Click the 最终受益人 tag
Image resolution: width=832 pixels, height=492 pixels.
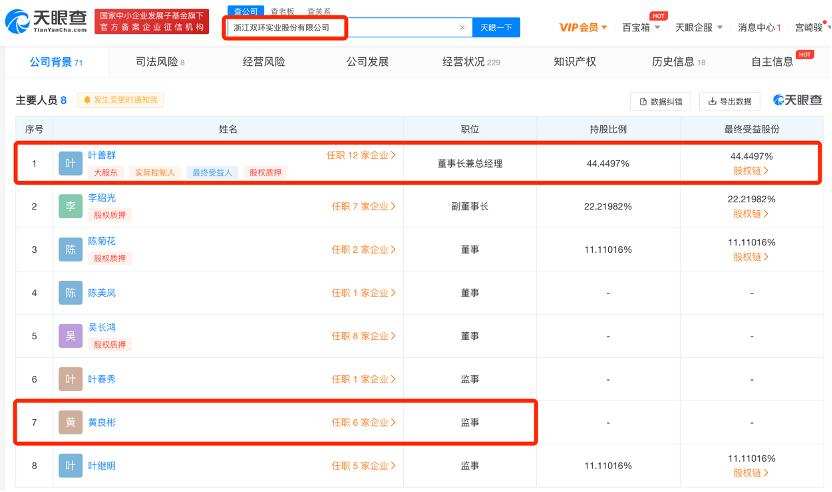coord(212,172)
